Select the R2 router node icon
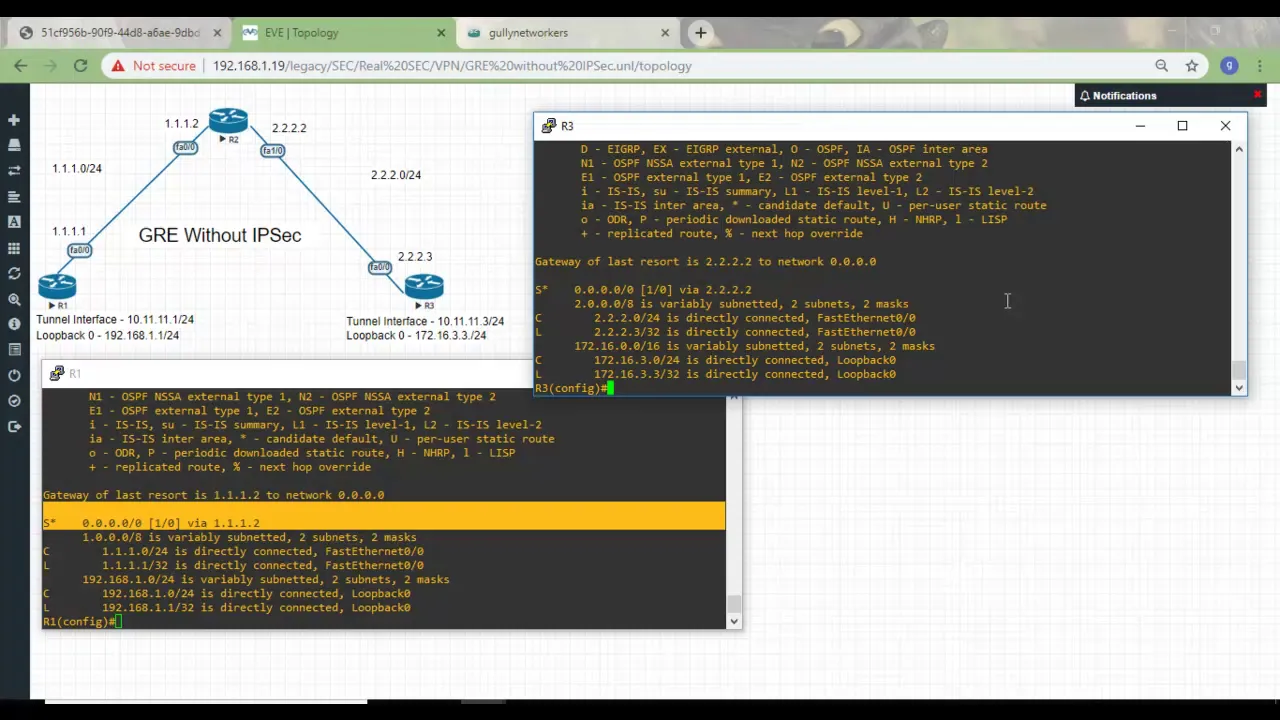The width and height of the screenshot is (1280, 720). coord(228,121)
